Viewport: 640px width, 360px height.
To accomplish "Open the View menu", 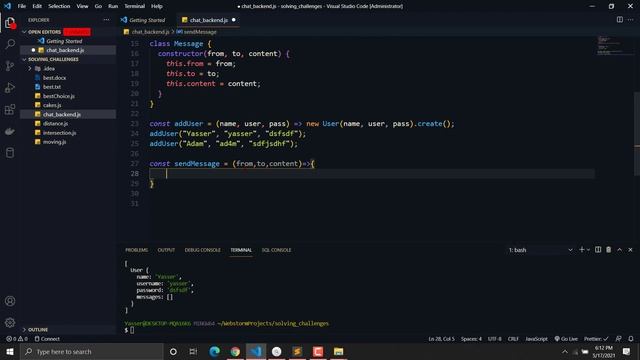I will click(x=82, y=6).
